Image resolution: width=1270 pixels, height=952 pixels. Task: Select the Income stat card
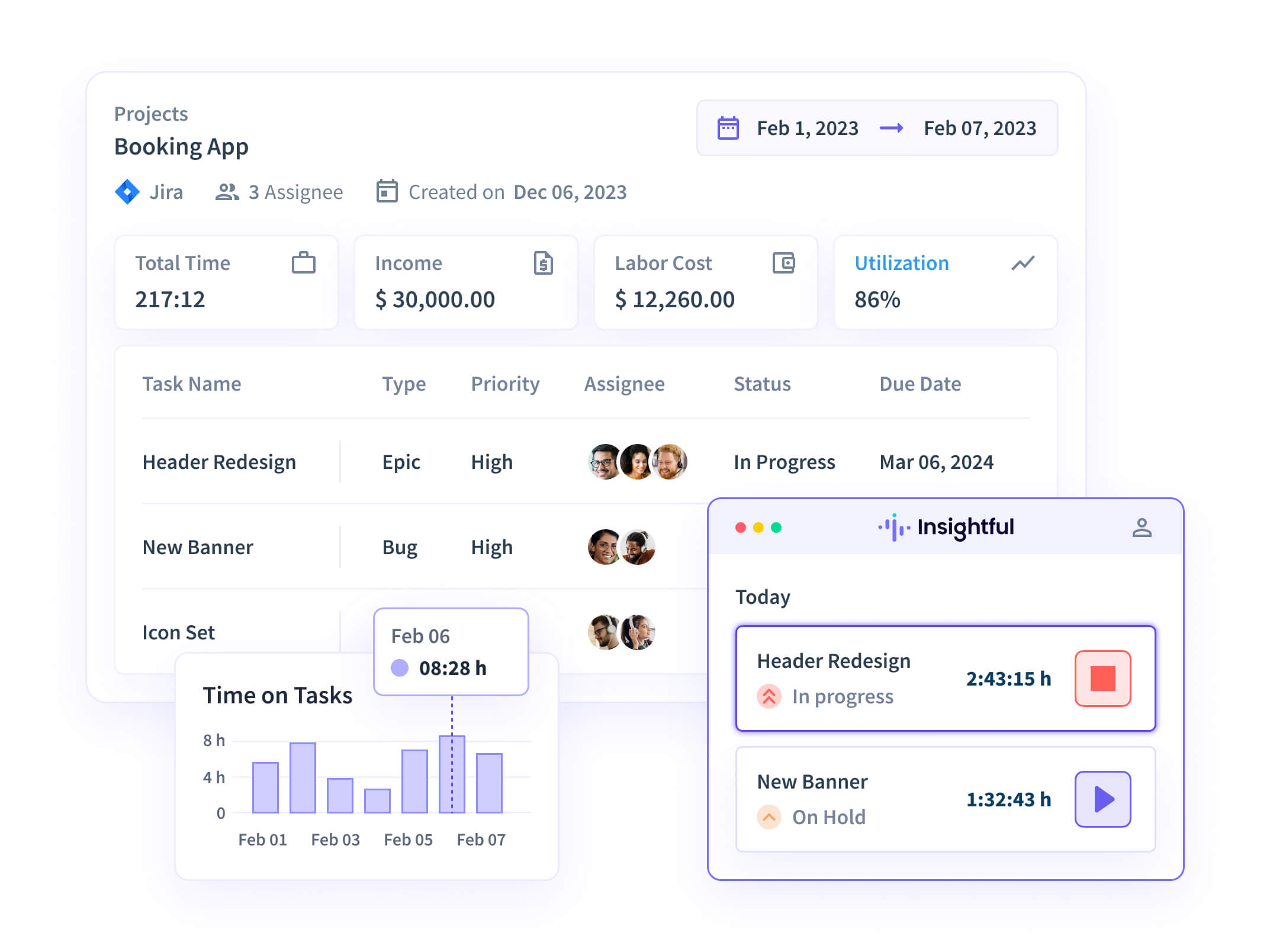[x=466, y=282]
